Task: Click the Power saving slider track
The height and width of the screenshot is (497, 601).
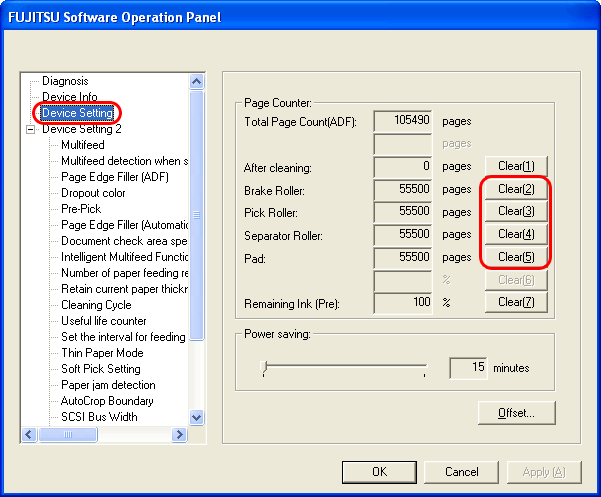Action: point(345,366)
